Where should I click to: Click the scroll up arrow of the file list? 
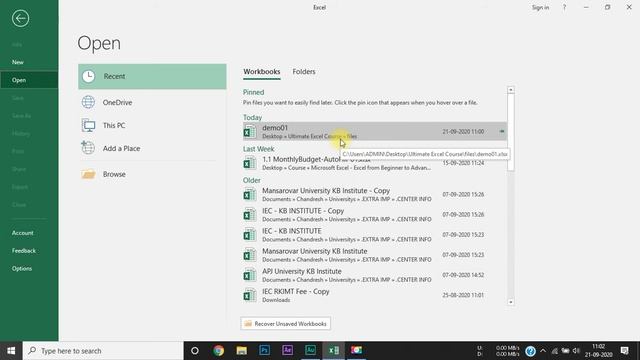511,90
